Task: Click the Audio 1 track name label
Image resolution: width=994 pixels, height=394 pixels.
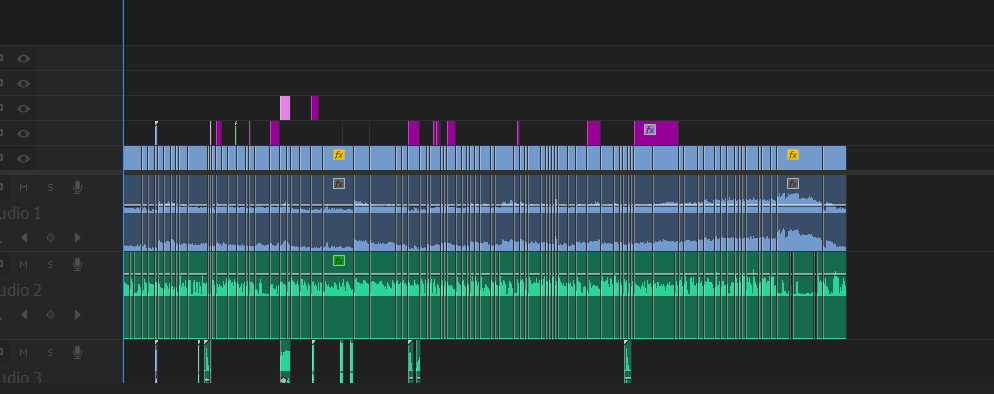Action: (20, 213)
